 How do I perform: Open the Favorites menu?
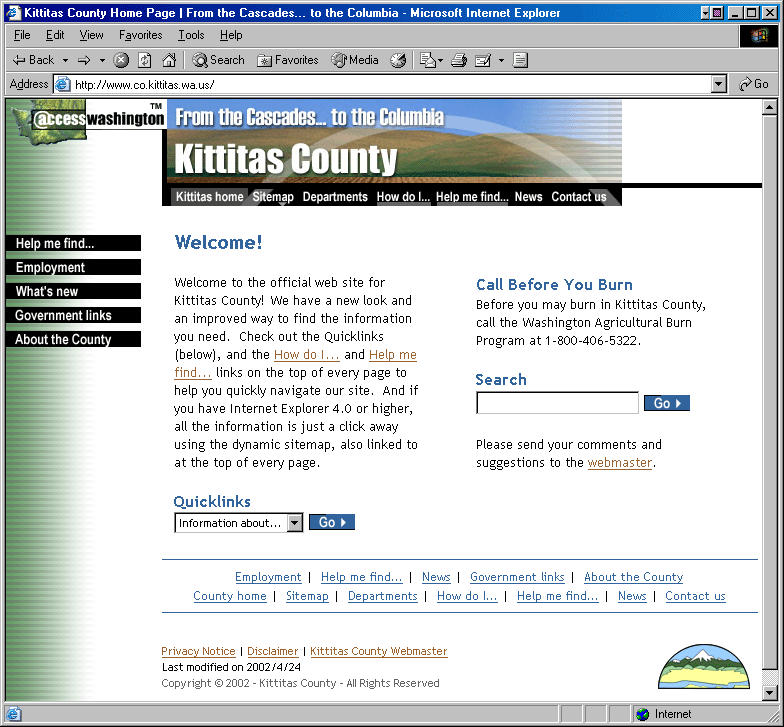click(x=140, y=35)
